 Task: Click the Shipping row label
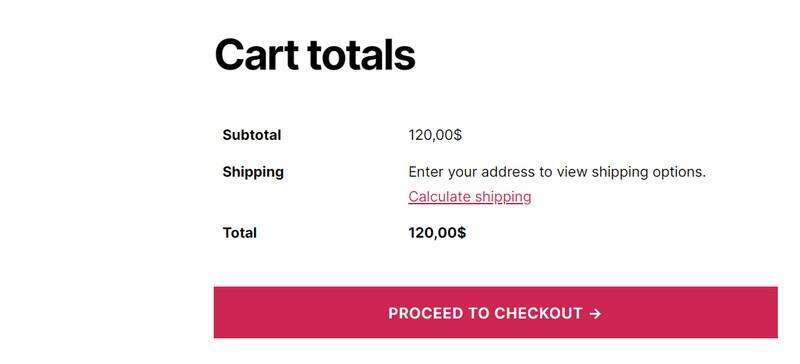(x=253, y=172)
